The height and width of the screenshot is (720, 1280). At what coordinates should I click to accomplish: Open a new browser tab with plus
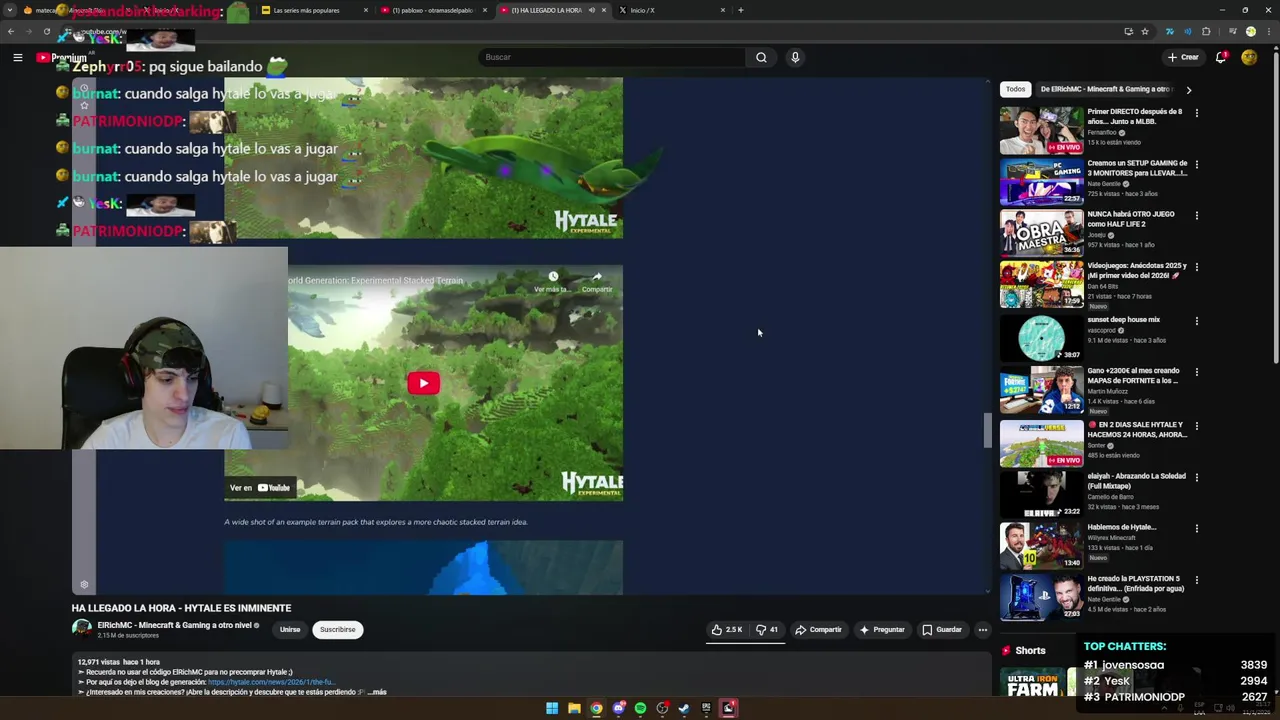tap(740, 10)
